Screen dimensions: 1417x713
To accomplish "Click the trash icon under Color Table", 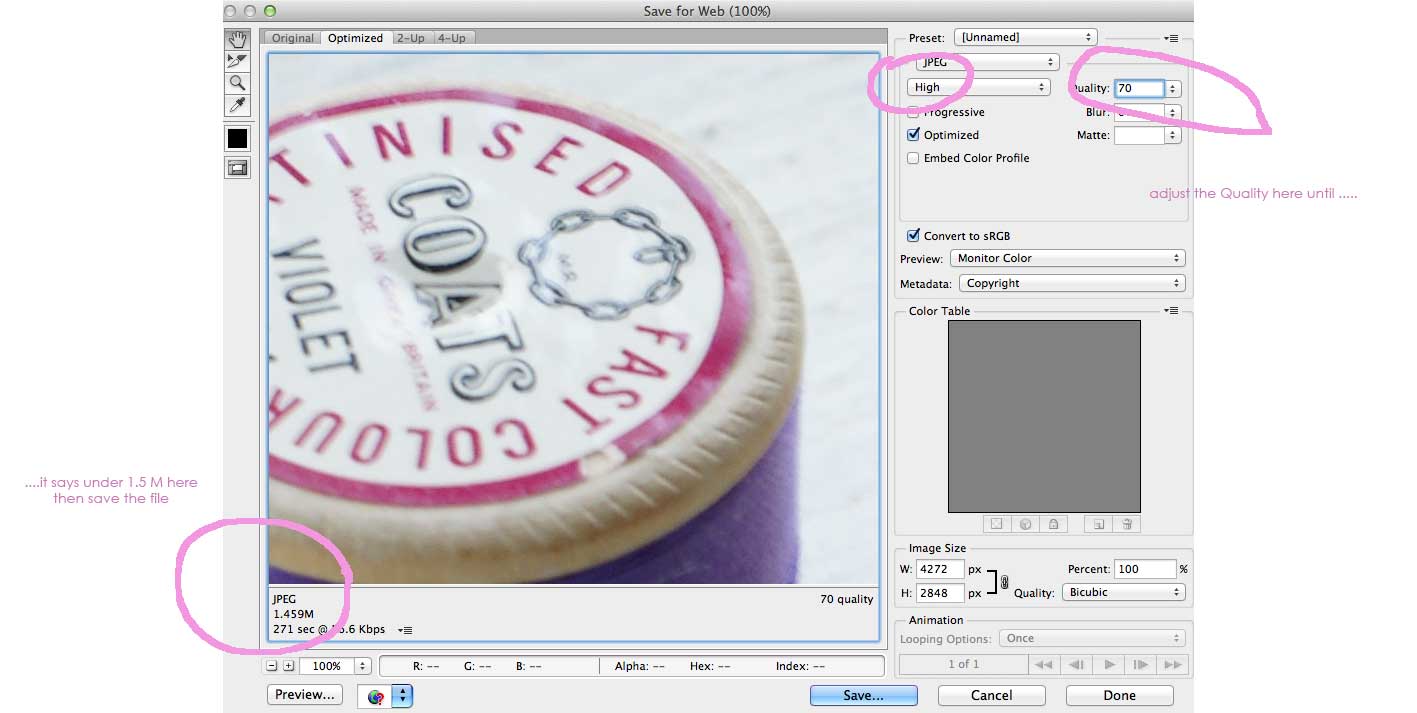I will point(1126,523).
